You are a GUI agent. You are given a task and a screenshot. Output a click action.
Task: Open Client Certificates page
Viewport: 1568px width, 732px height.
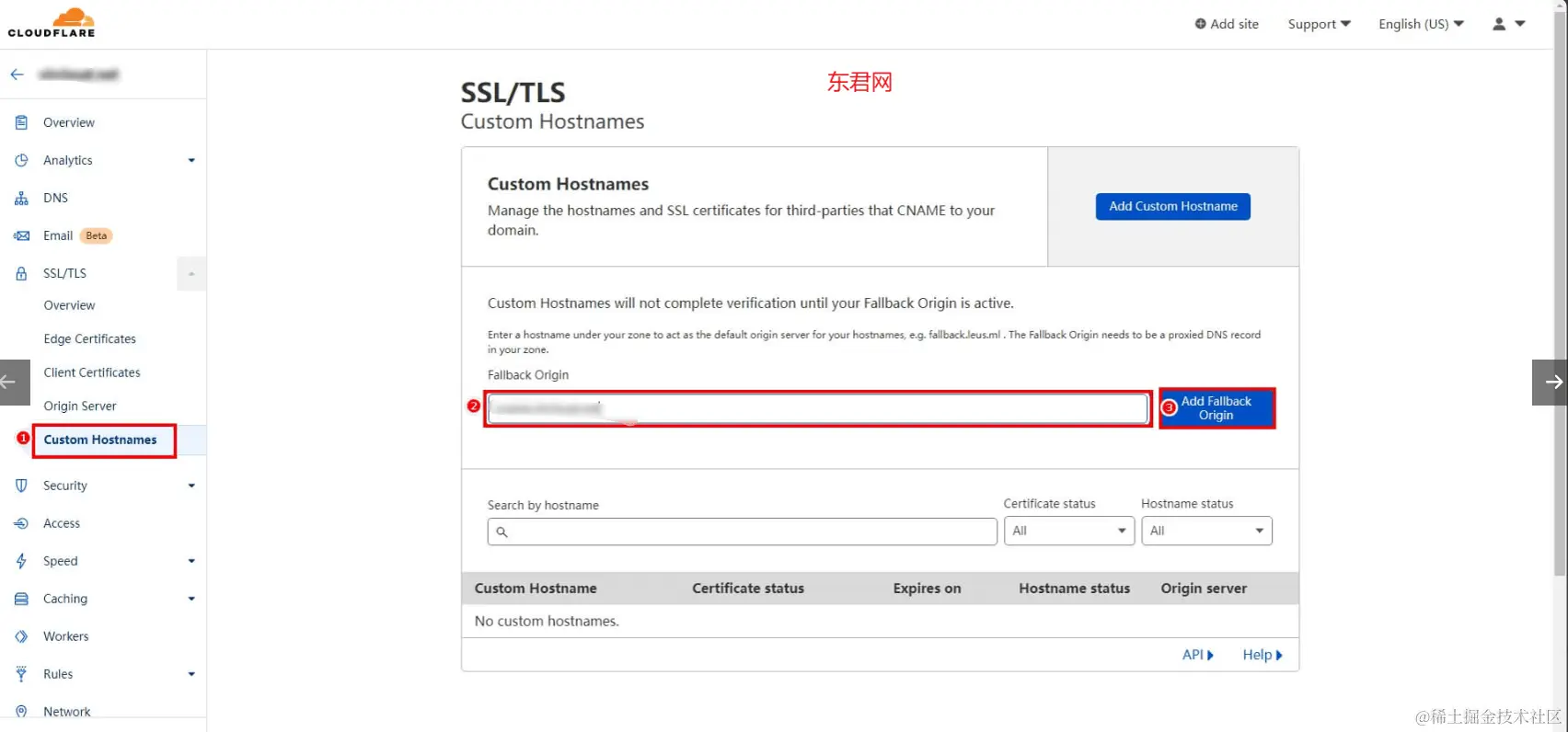[x=92, y=372]
